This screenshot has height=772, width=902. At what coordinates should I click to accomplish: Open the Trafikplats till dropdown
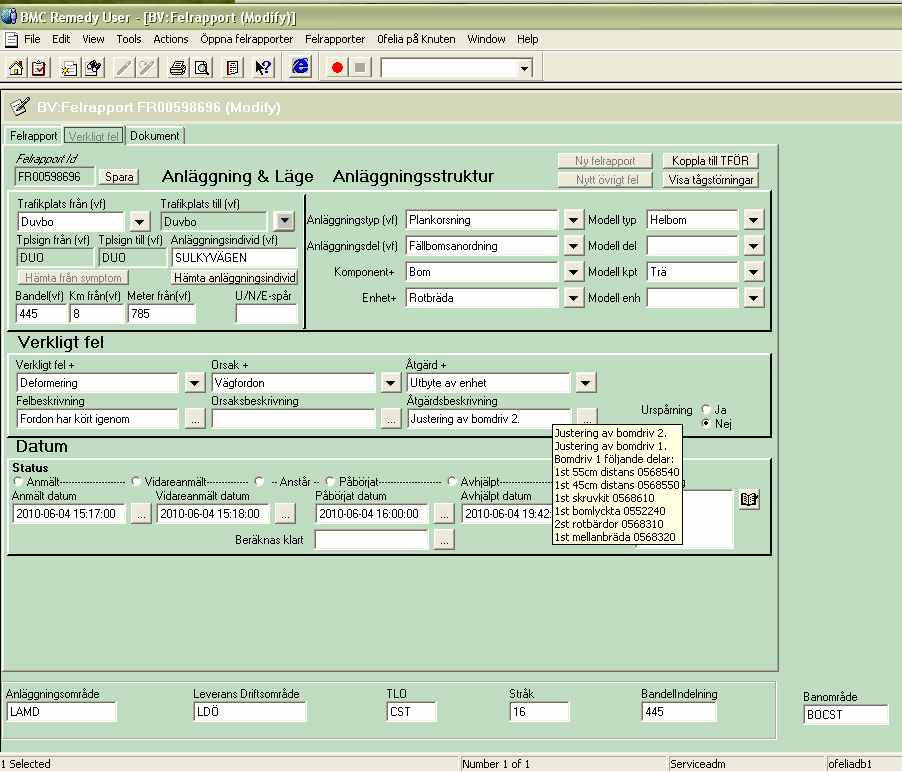[285, 221]
